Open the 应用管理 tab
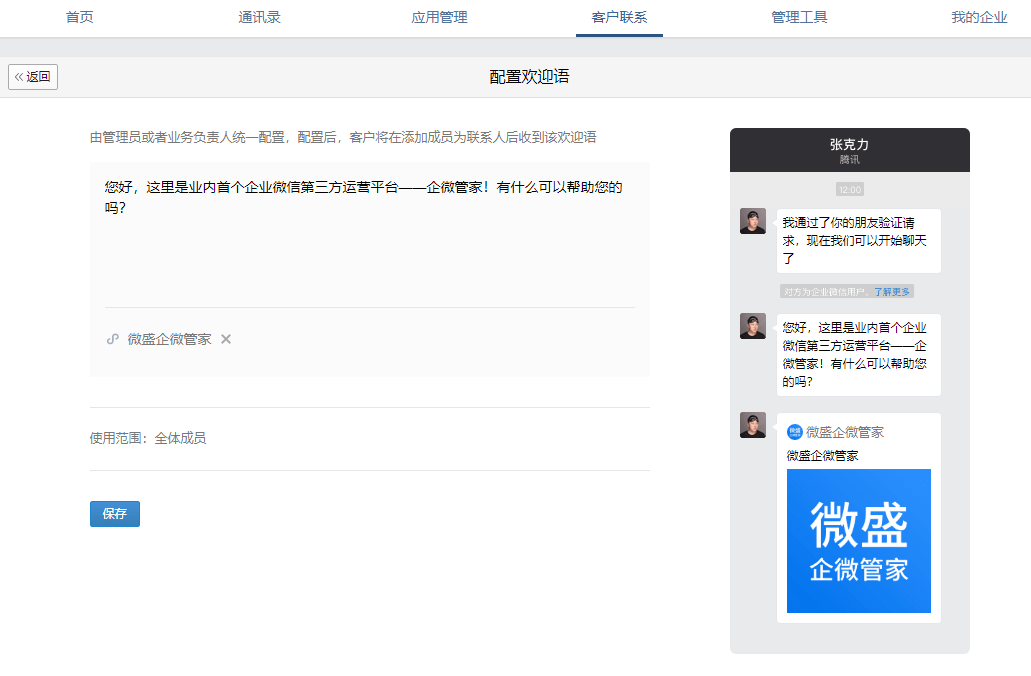 [x=439, y=17]
